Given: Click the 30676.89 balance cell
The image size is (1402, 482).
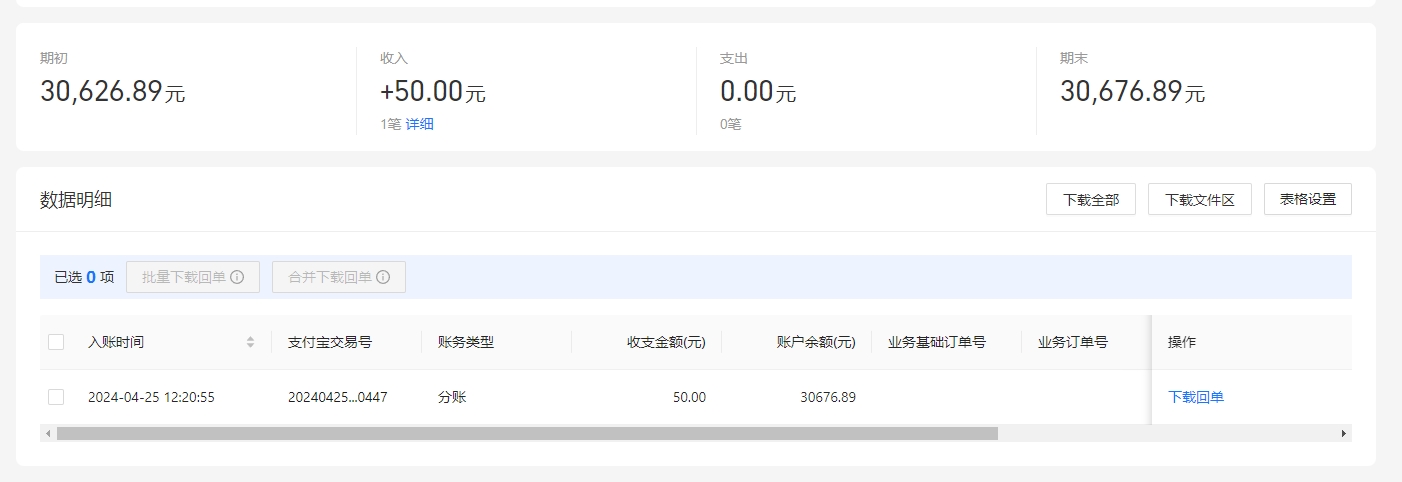Looking at the screenshot, I should click(828, 397).
